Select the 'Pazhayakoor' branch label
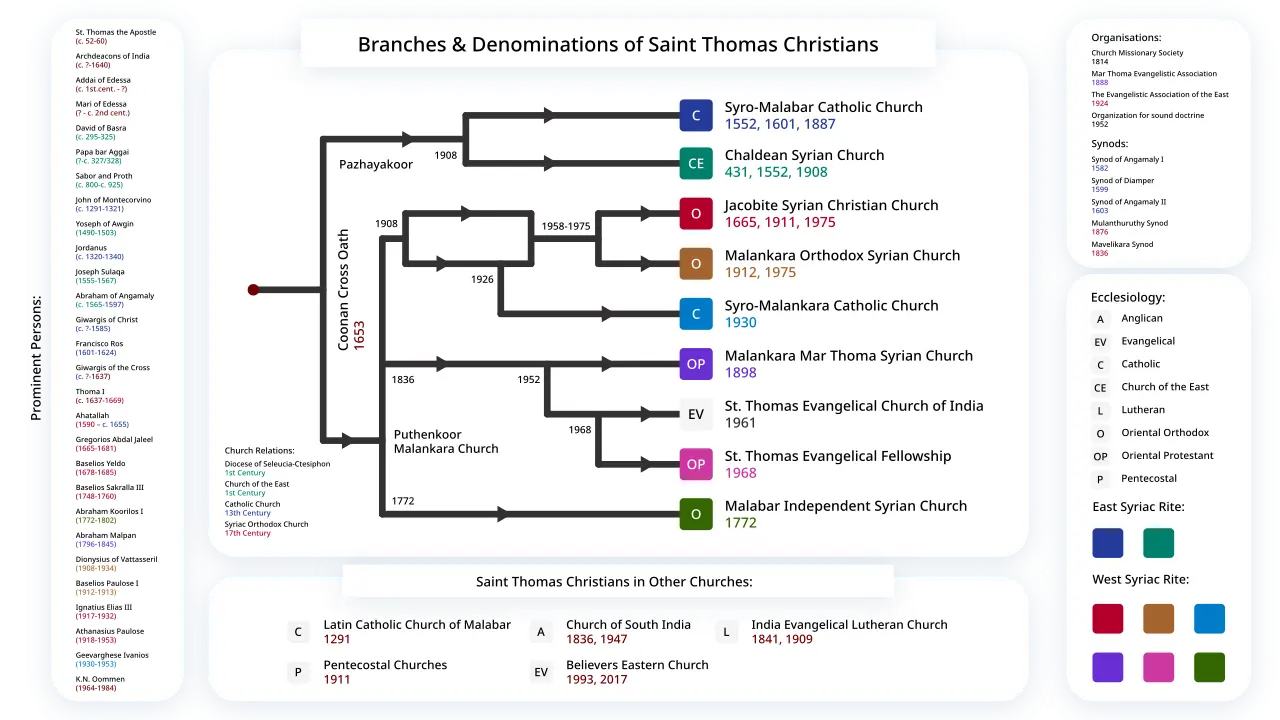Viewport: 1280px width, 720px height. coord(376,164)
